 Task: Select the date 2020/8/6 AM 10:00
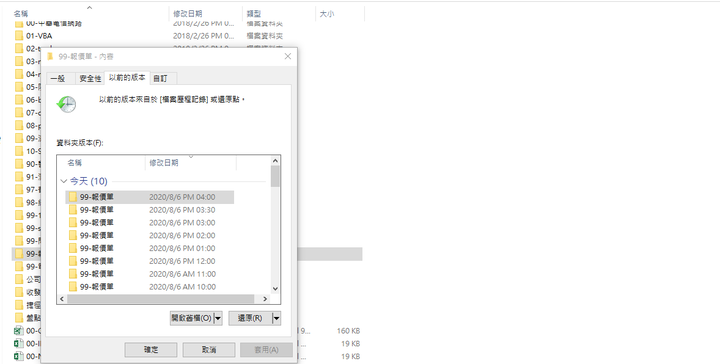pyautogui.click(x=182, y=287)
